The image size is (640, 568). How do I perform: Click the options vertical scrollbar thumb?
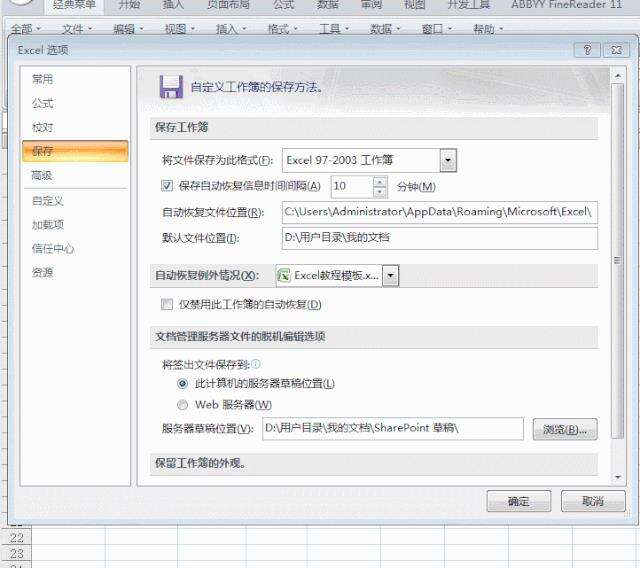618,260
